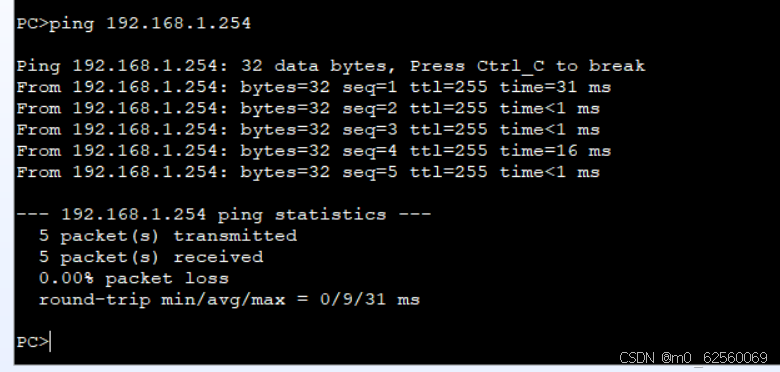Click the '0/9/31 ms' result value

tap(370, 299)
